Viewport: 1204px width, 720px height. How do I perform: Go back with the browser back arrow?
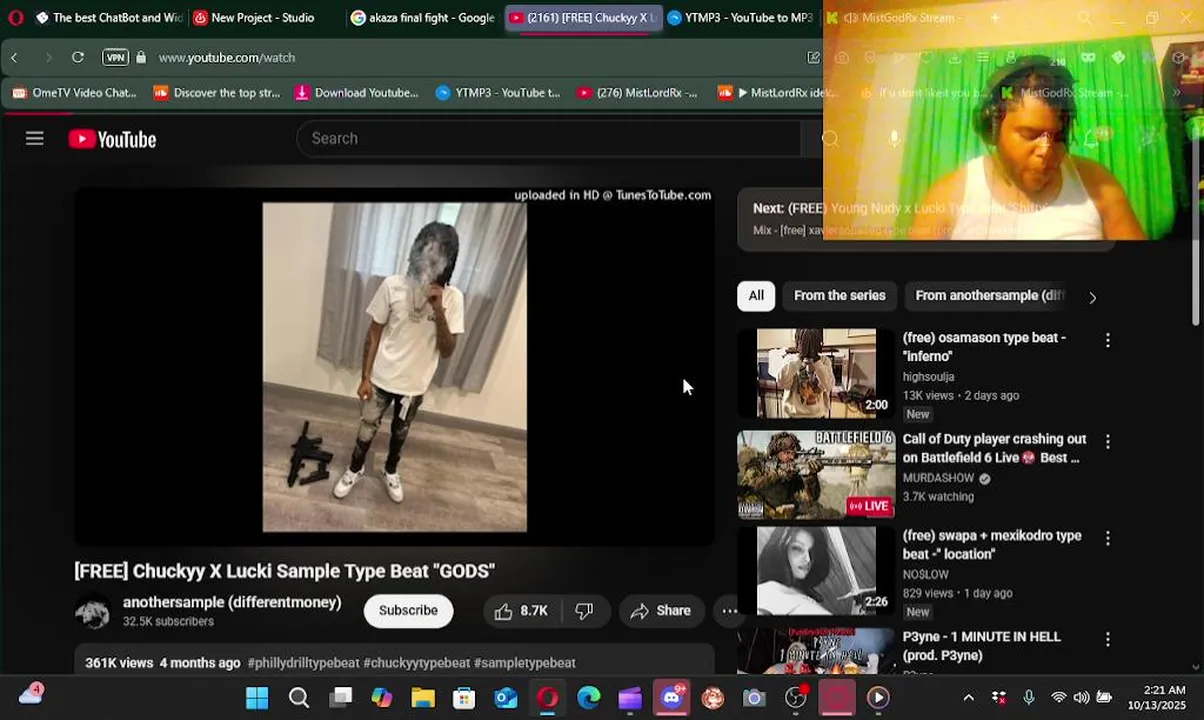click(x=14, y=58)
